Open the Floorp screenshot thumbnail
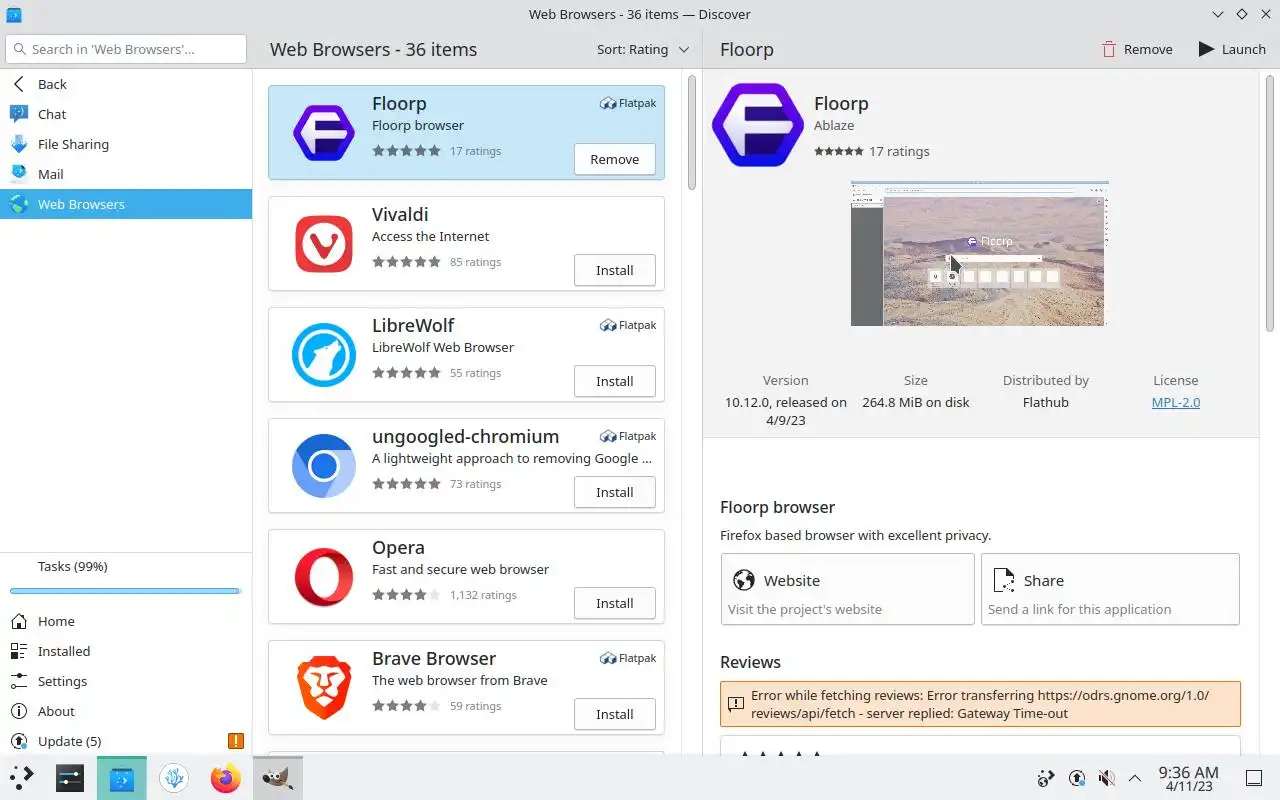The height and width of the screenshot is (800, 1280). point(980,253)
